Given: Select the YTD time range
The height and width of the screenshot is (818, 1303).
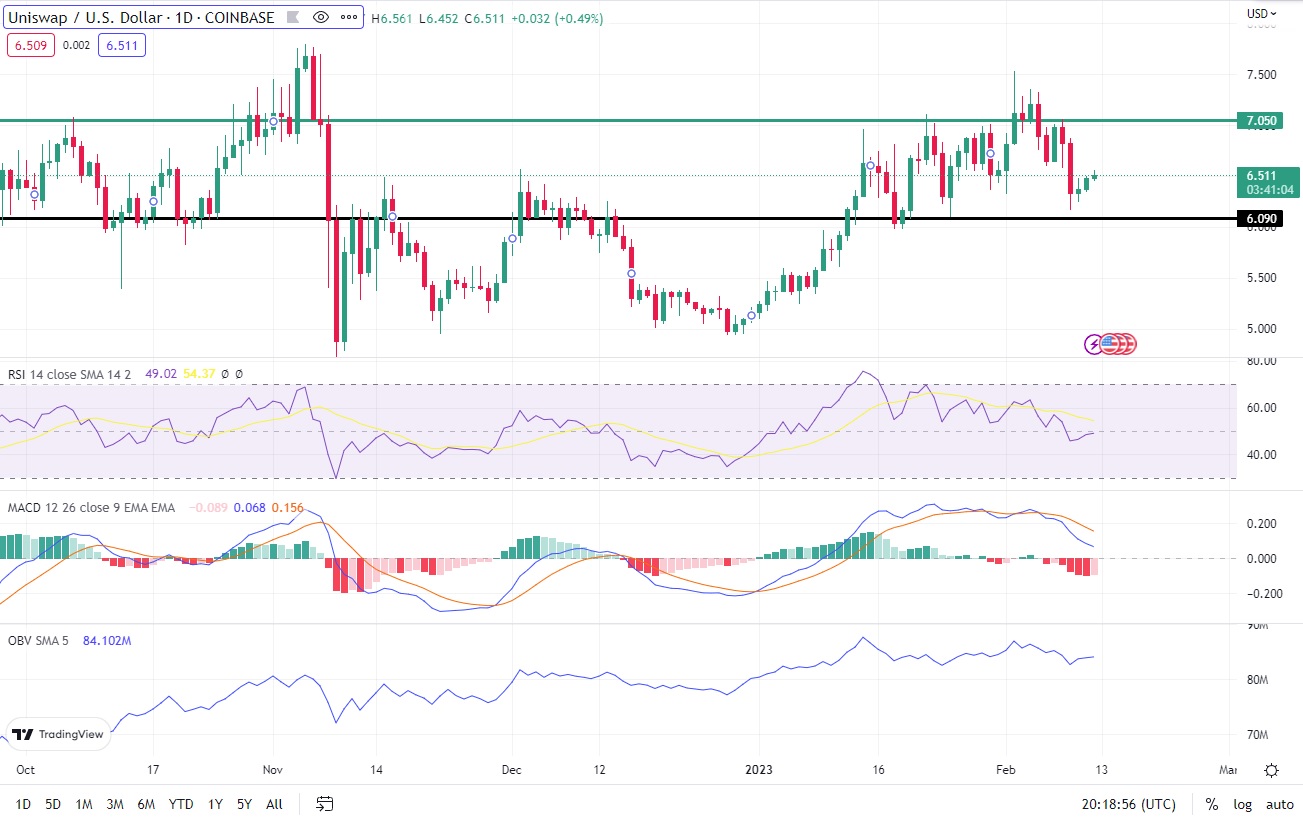Looking at the screenshot, I should (x=181, y=804).
